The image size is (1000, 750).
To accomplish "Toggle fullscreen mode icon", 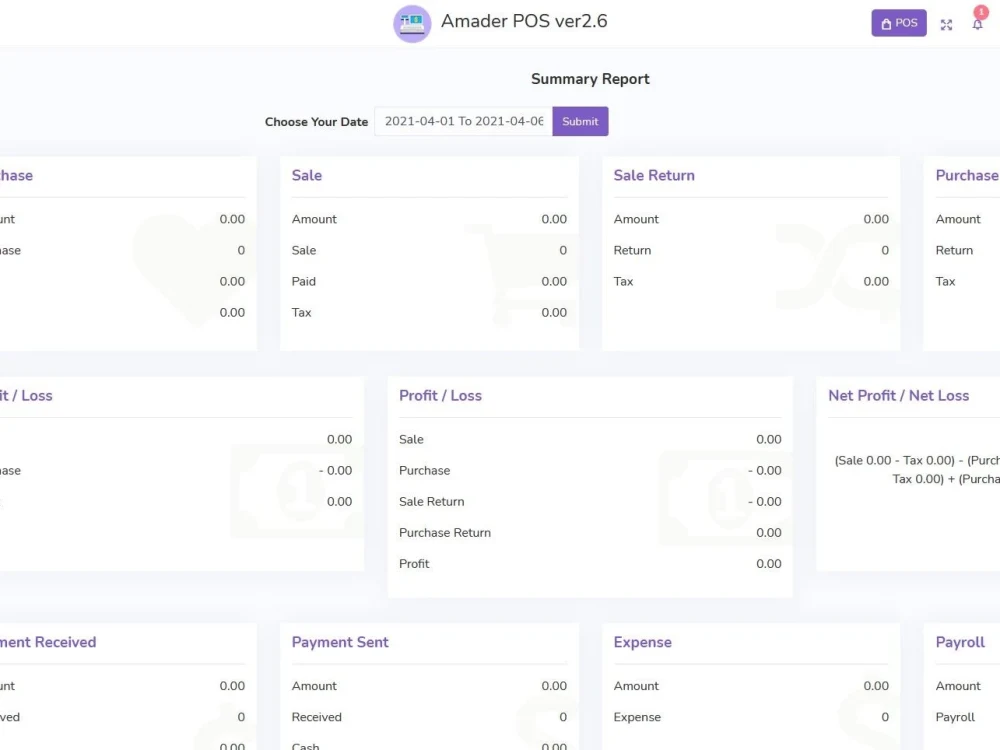I will 946,25.
